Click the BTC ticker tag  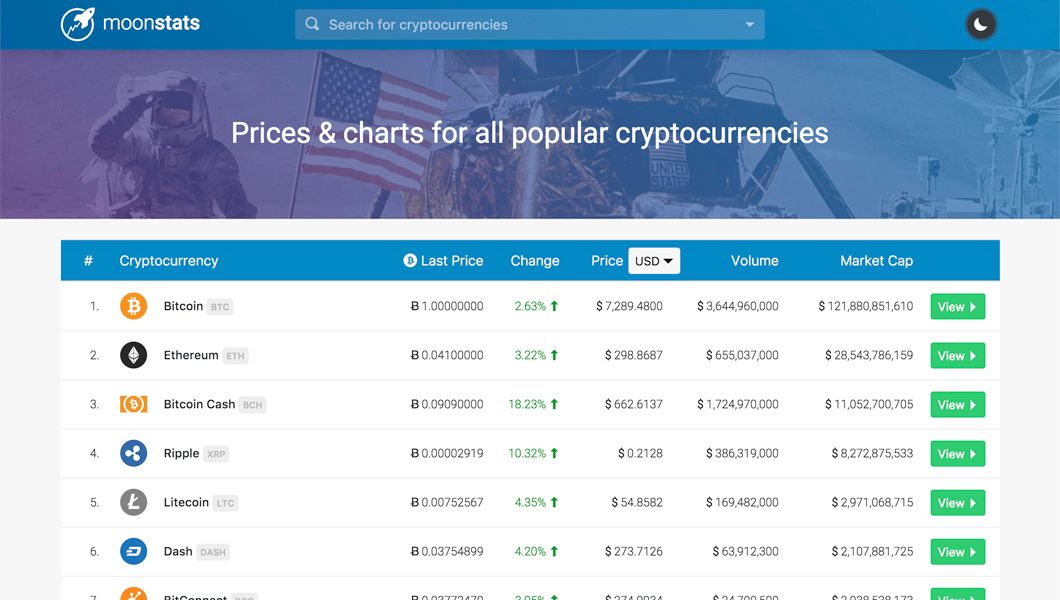(220, 307)
